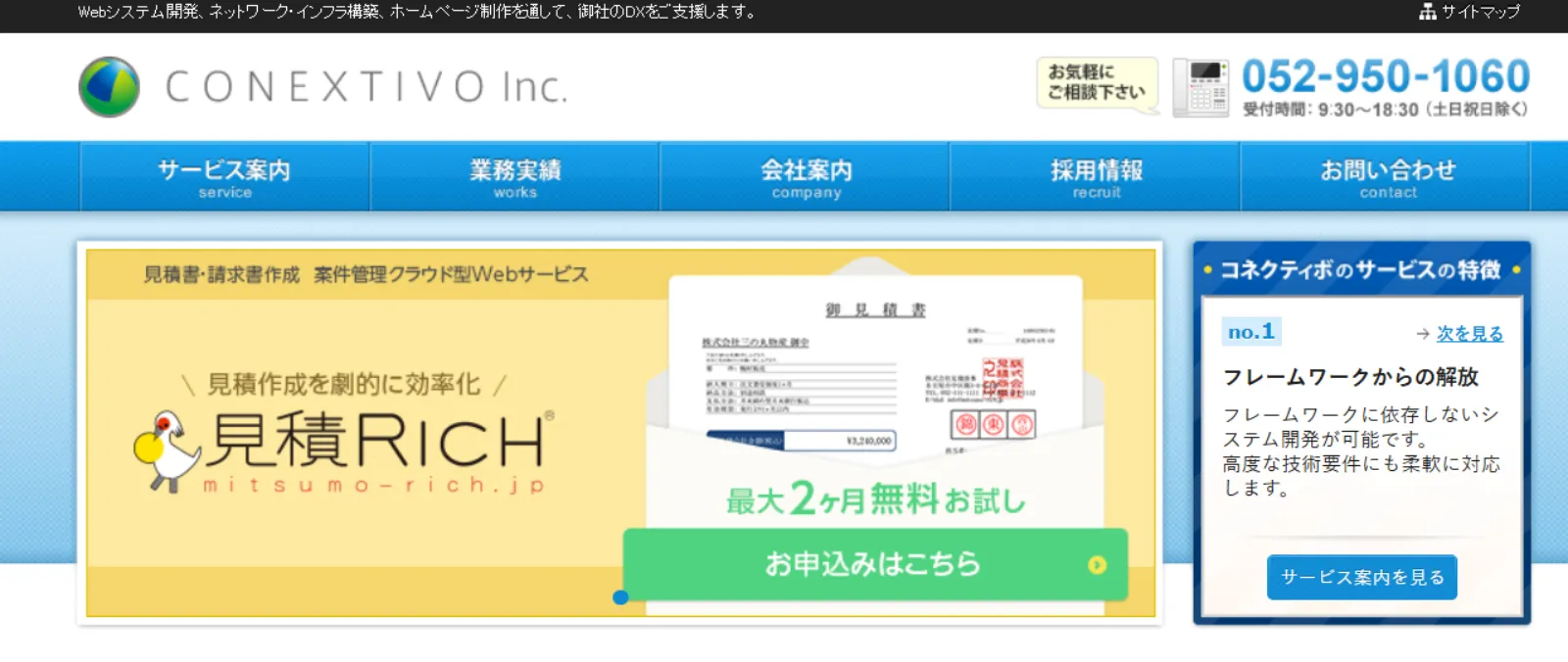Click the 見積RICH logo text in banner
1568x662 pixels.
click(377, 441)
